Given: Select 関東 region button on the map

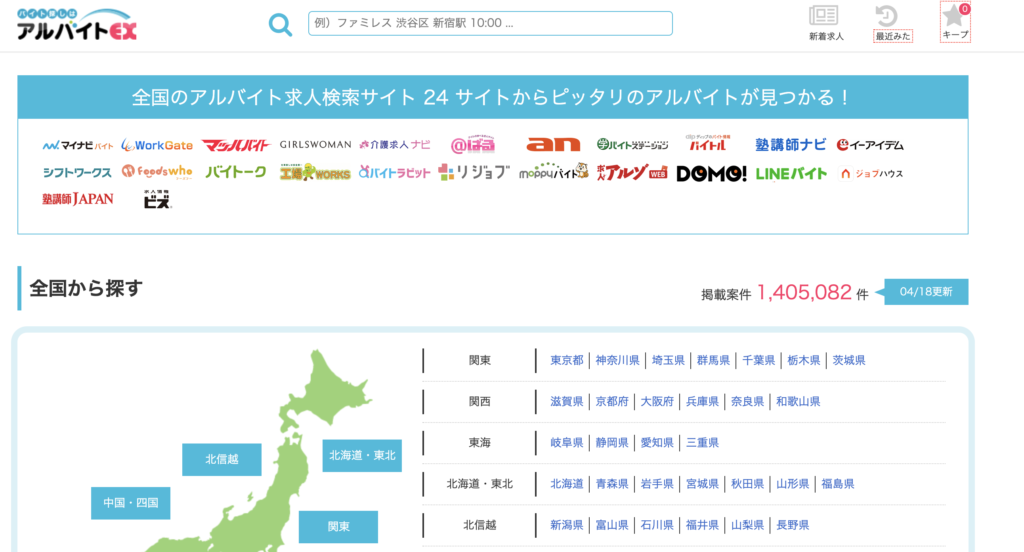Looking at the screenshot, I should pos(338,527).
